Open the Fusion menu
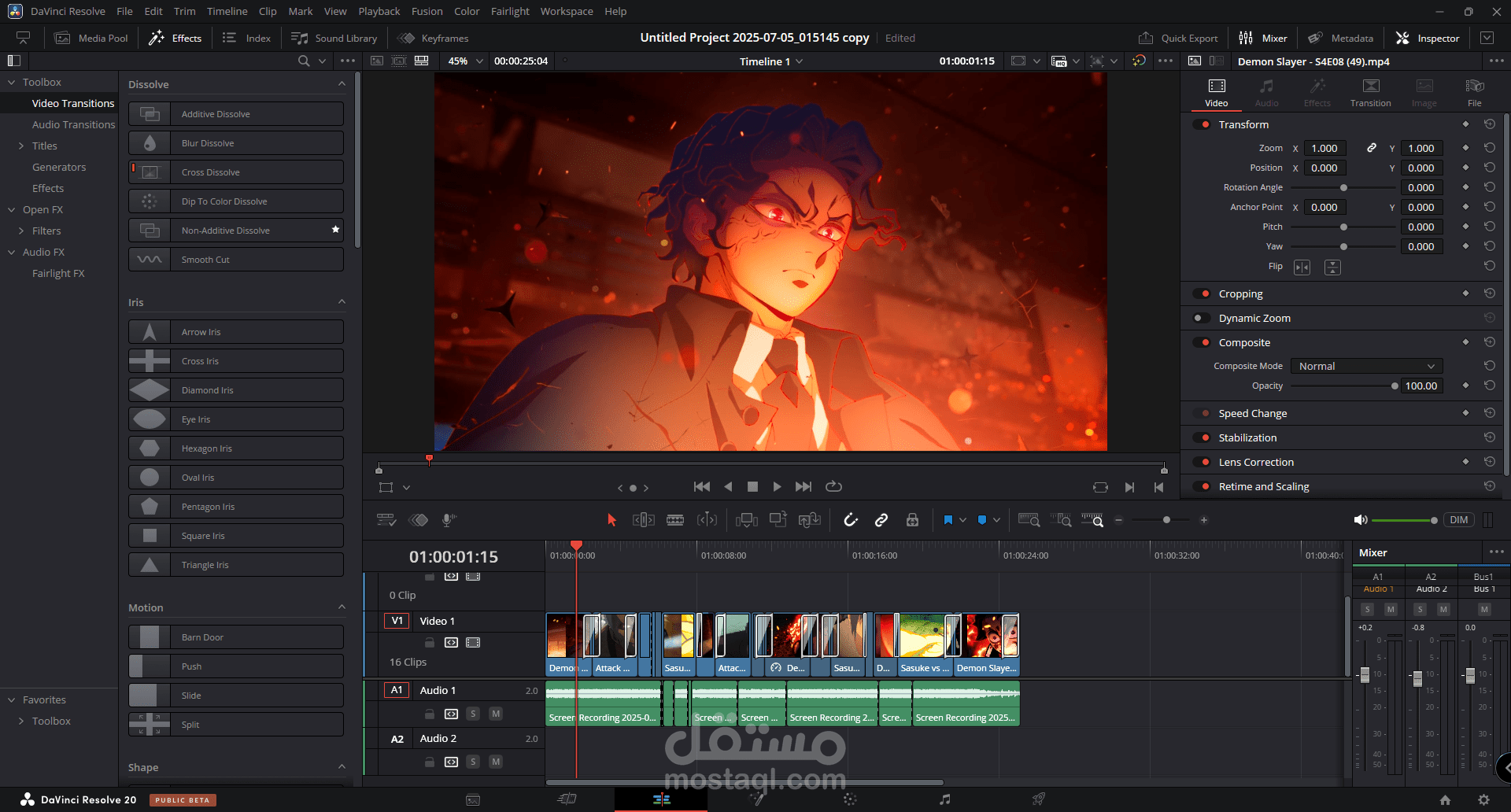1511x812 pixels. click(x=427, y=11)
